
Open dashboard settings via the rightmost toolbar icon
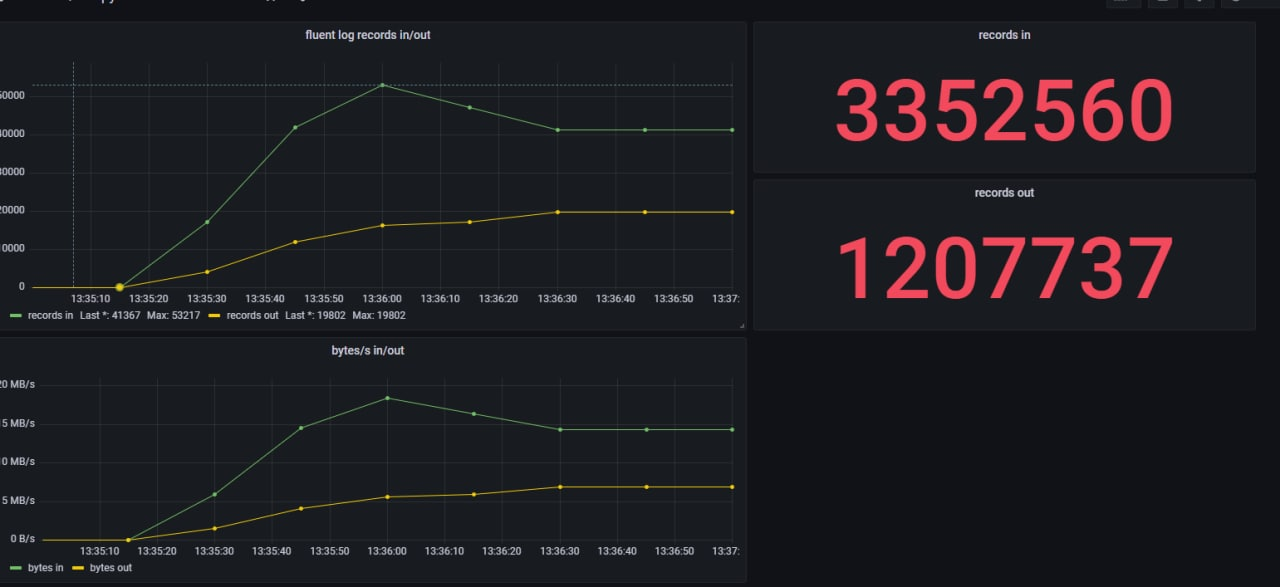coord(1236,3)
